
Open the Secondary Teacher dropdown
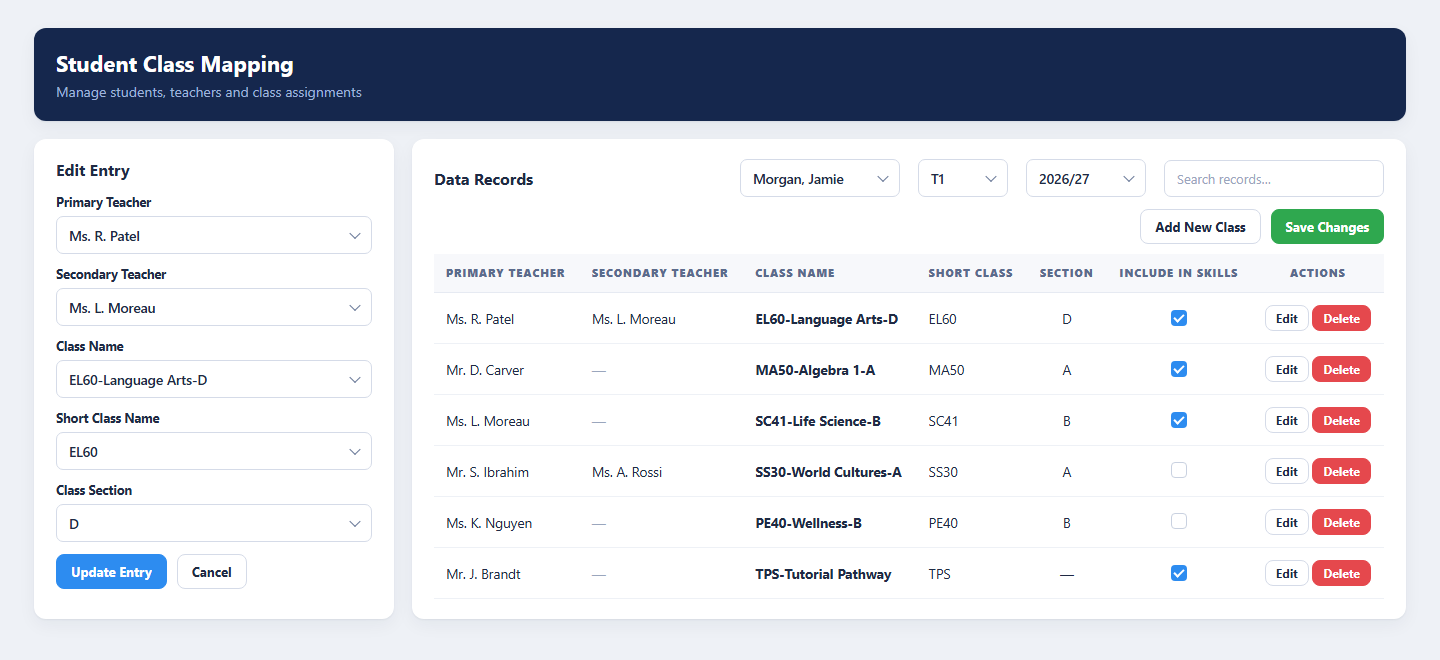click(214, 308)
